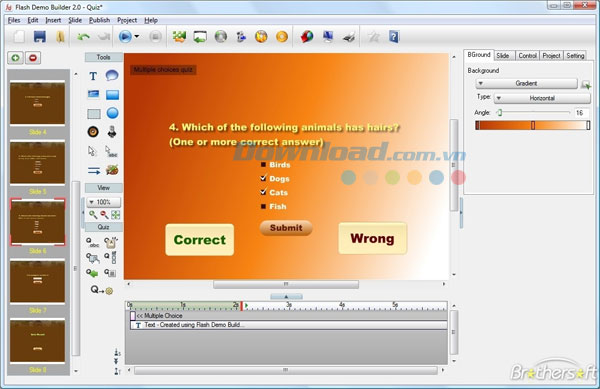Click the Correct feedback box
600x389 pixels.
[x=200, y=239]
